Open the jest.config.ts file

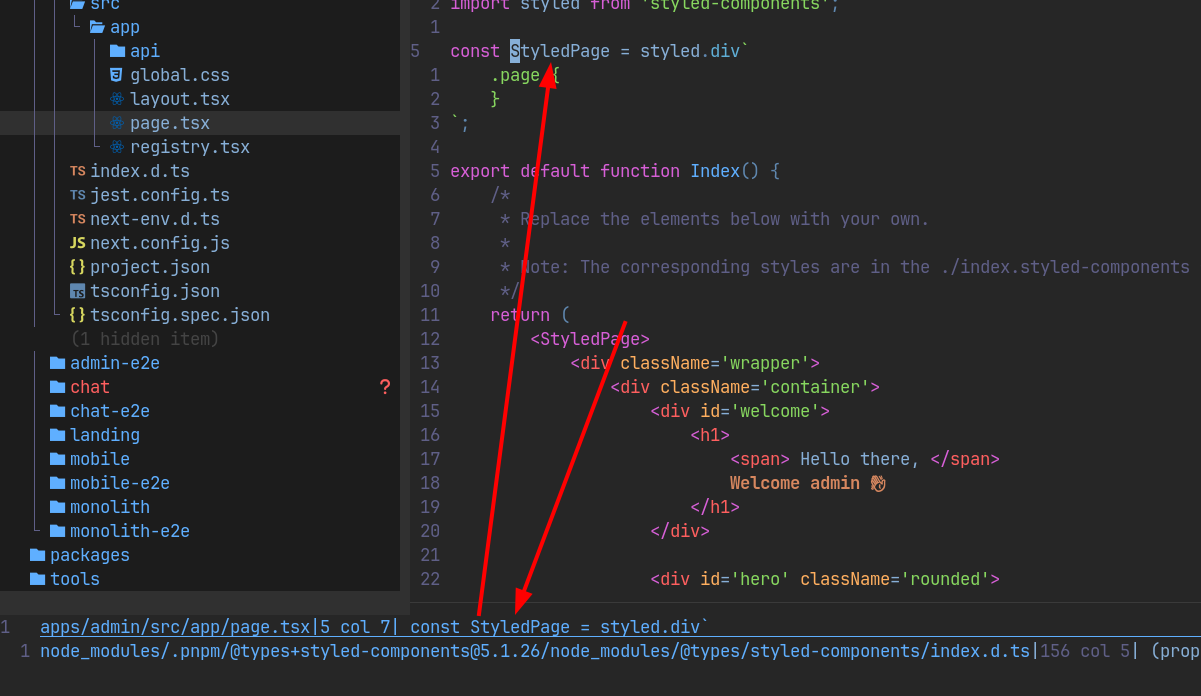click(160, 195)
